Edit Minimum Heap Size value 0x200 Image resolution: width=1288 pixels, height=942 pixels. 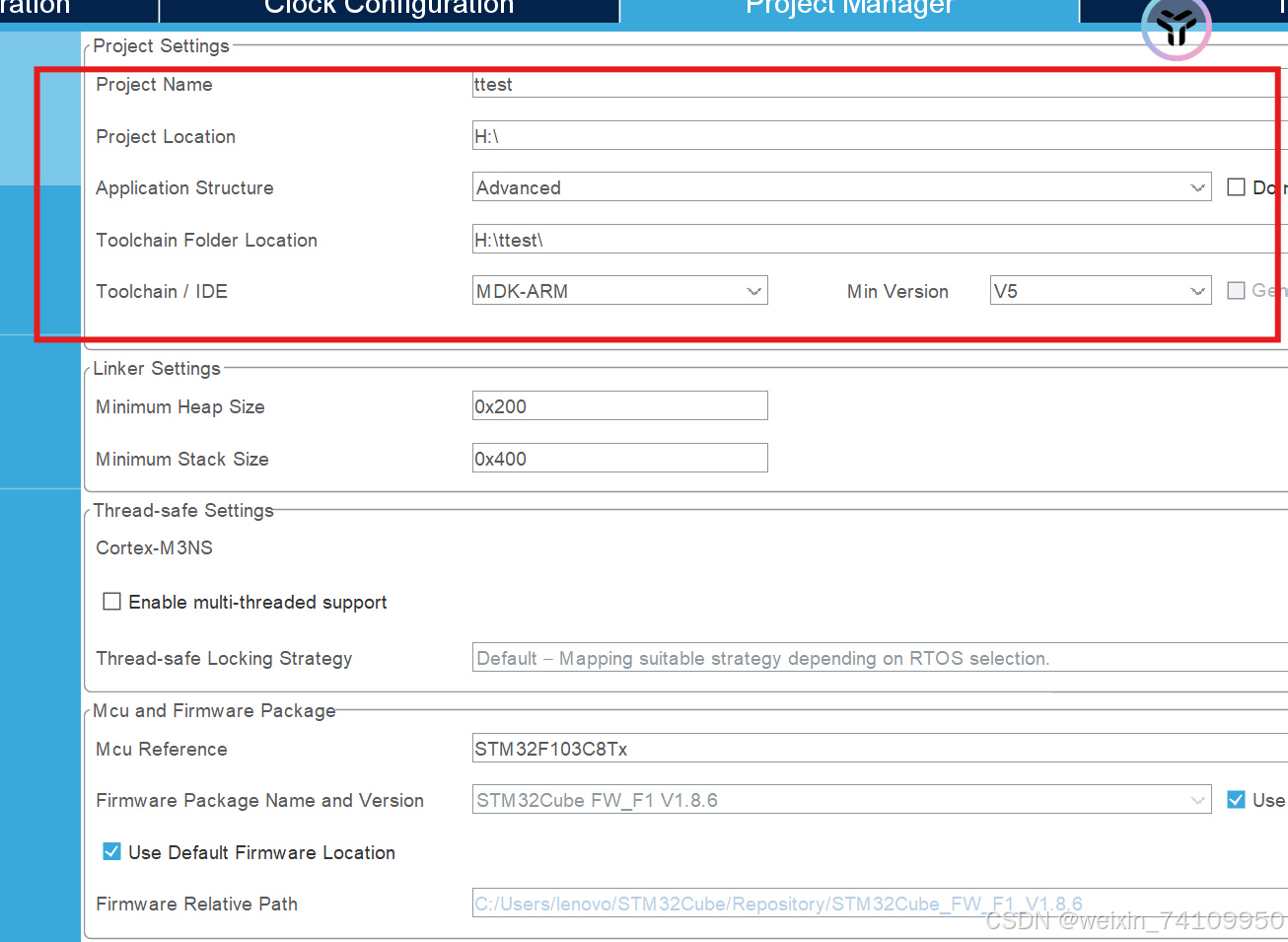[619, 406]
